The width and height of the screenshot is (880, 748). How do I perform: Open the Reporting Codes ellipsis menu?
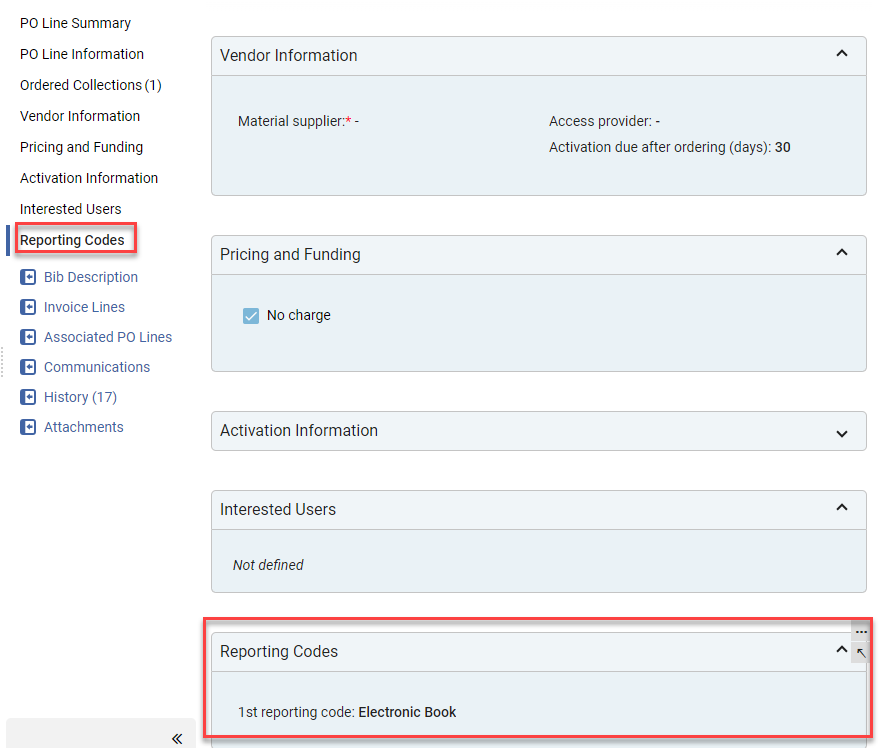point(861,632)
